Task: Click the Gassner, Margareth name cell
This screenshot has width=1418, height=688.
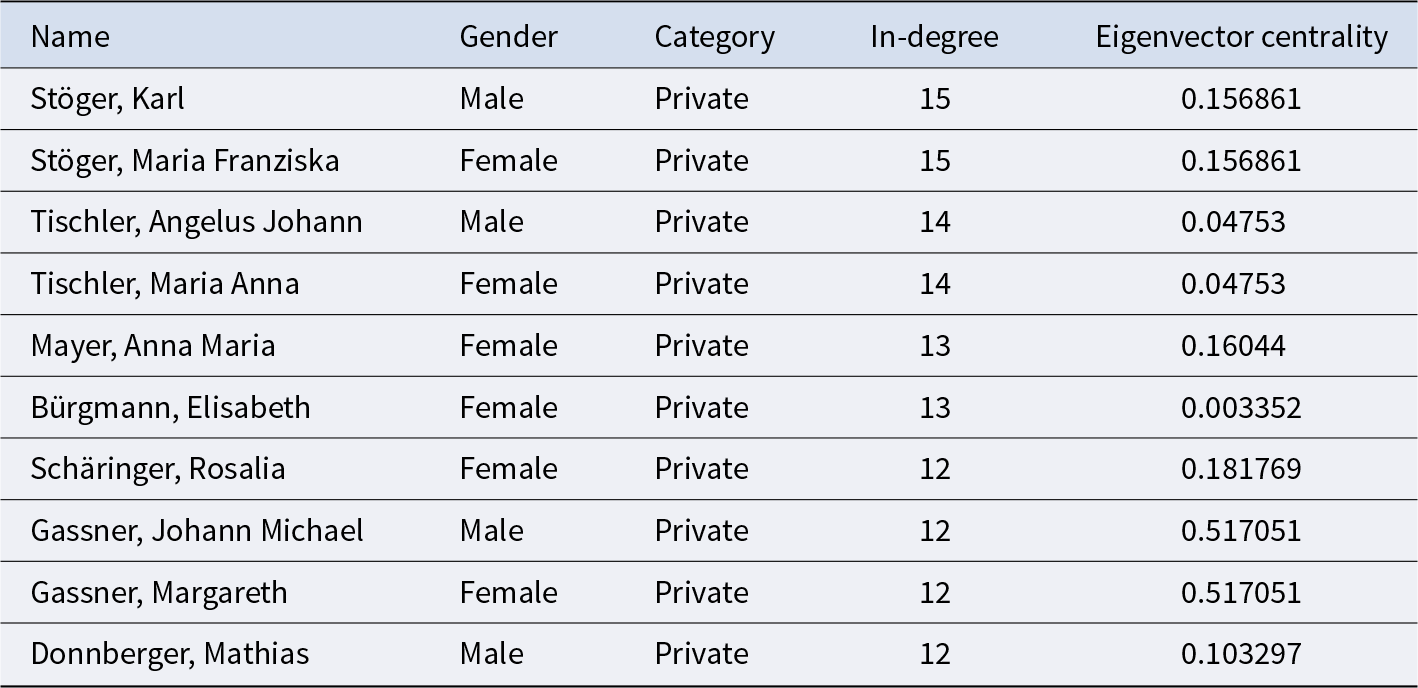Action: [159, 593]
